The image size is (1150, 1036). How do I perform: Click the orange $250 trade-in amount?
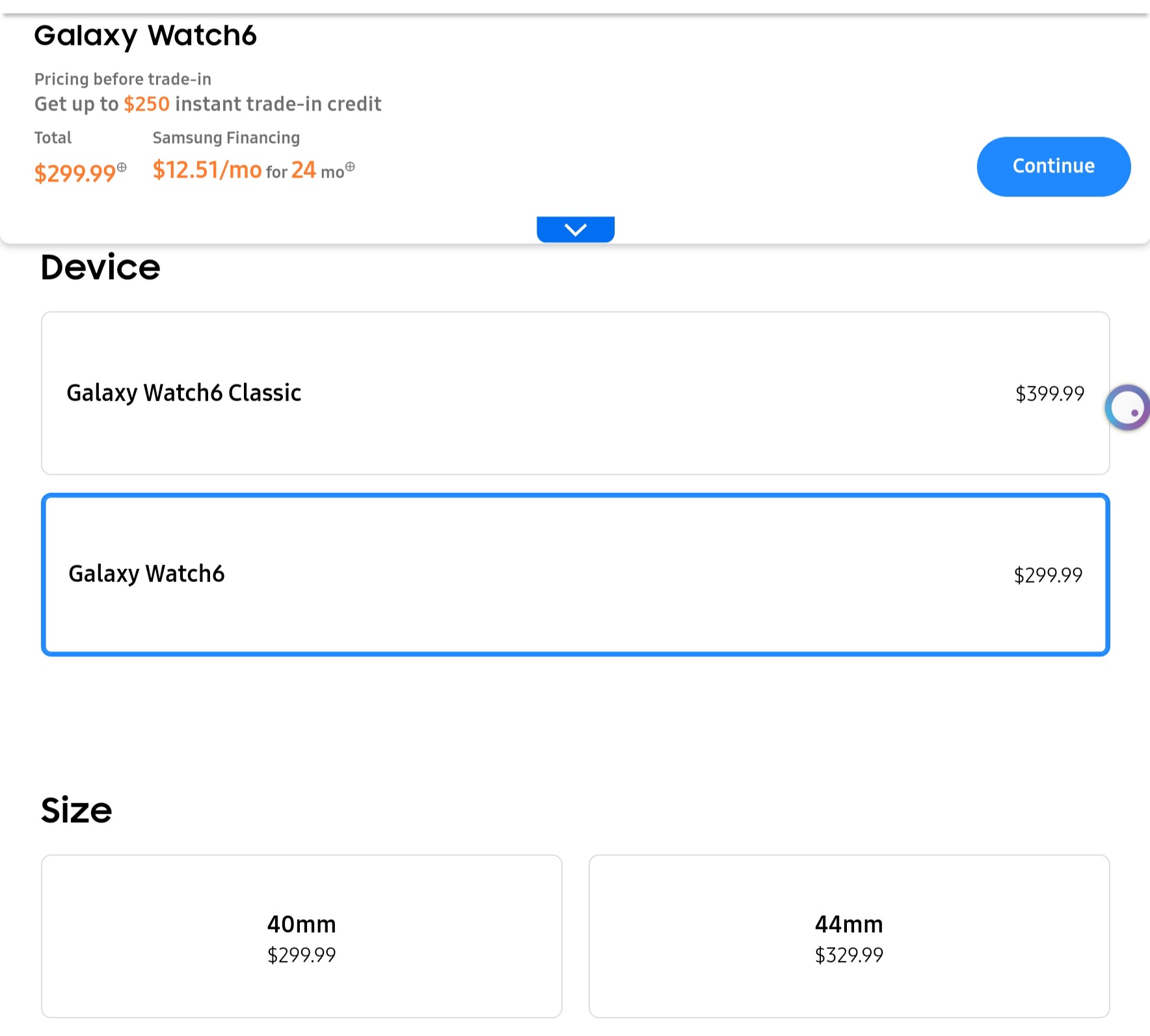tap(146, 104)
